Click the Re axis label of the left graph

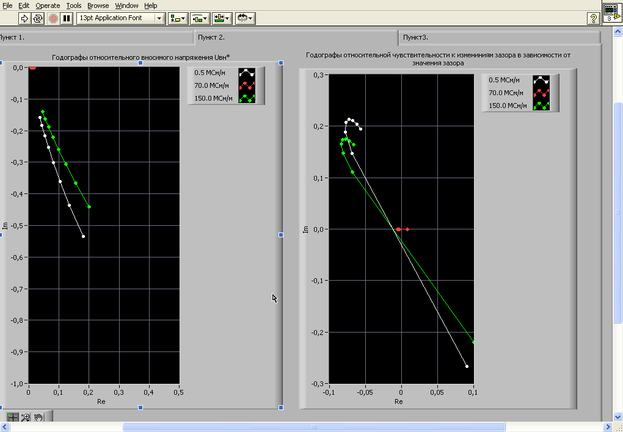(101, 401)
